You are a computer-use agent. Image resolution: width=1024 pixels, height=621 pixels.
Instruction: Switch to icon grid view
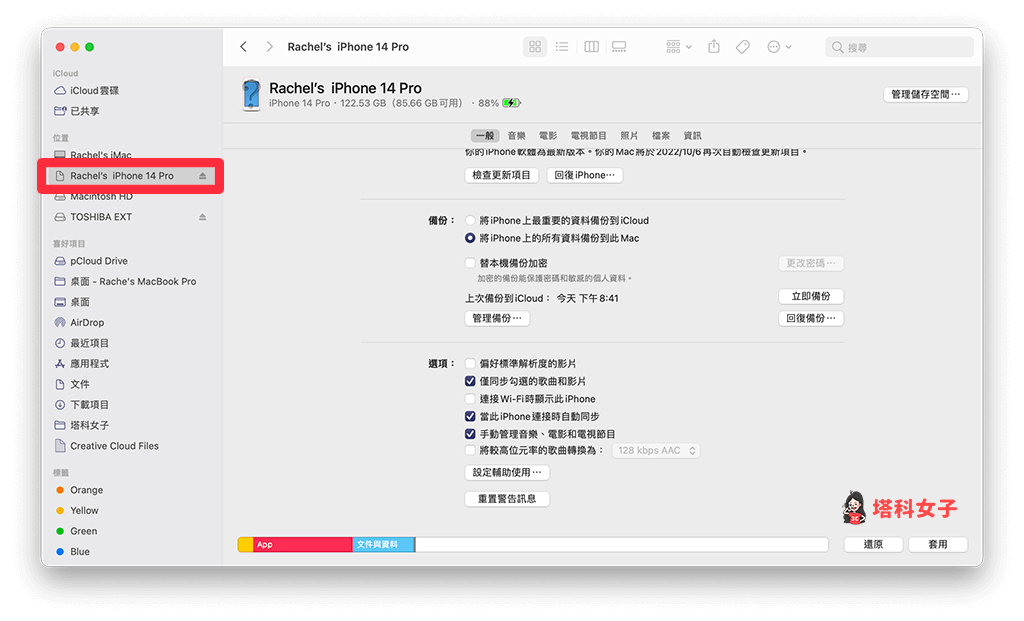[x=535, y=46]
